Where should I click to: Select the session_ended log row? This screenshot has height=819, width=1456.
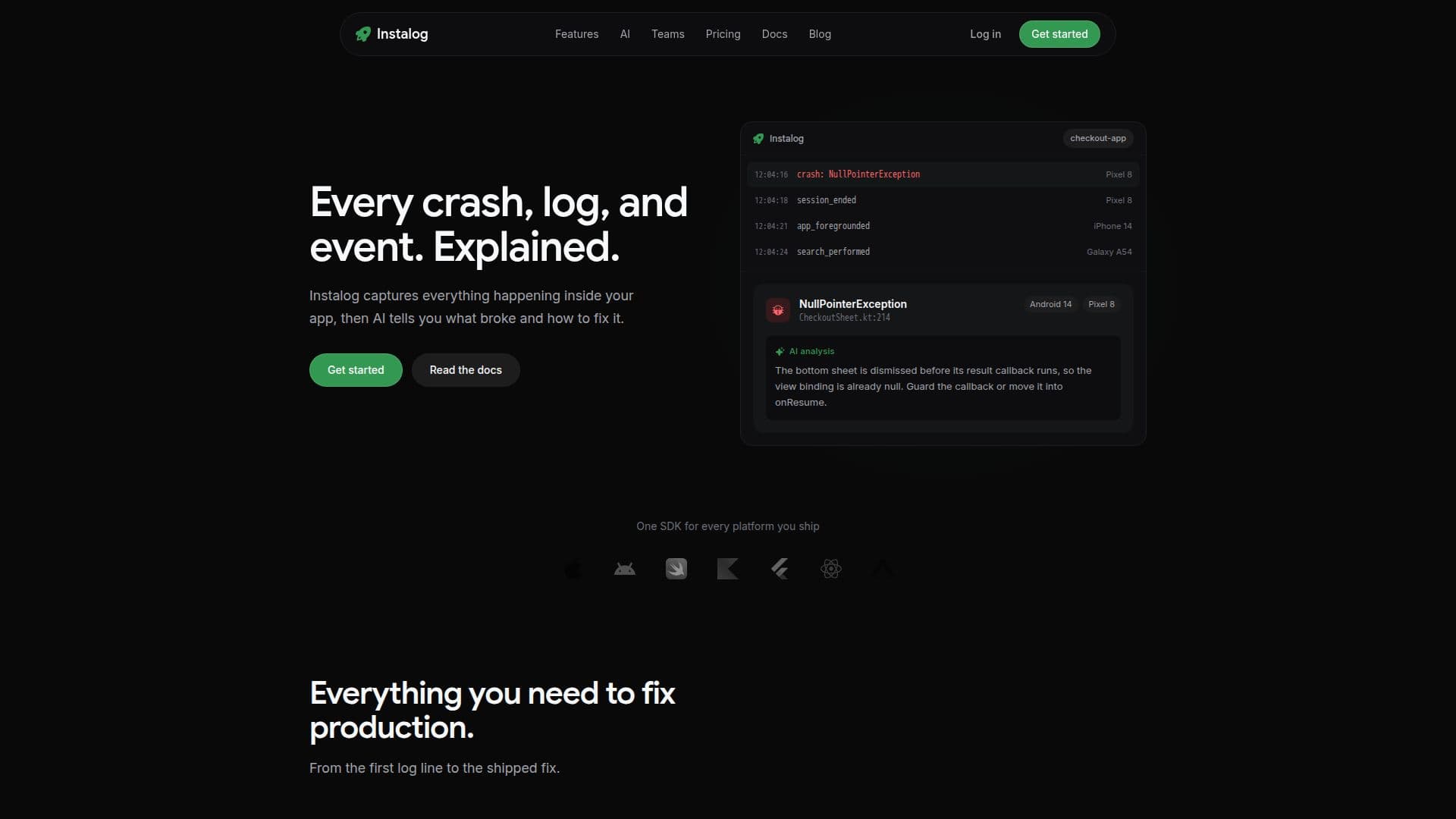(x=943, y=200)
